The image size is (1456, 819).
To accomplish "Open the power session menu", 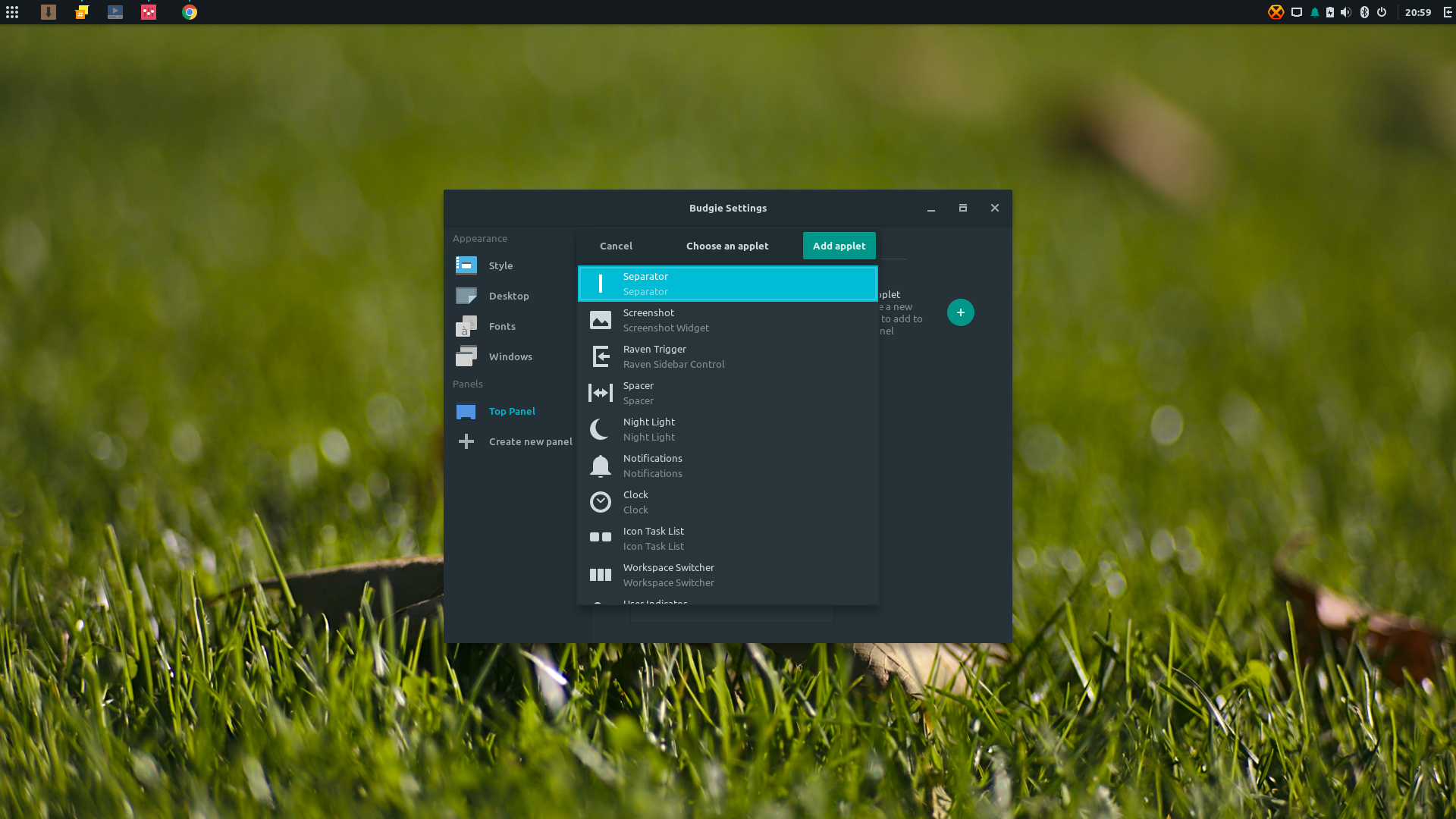I will [1382, 12].
